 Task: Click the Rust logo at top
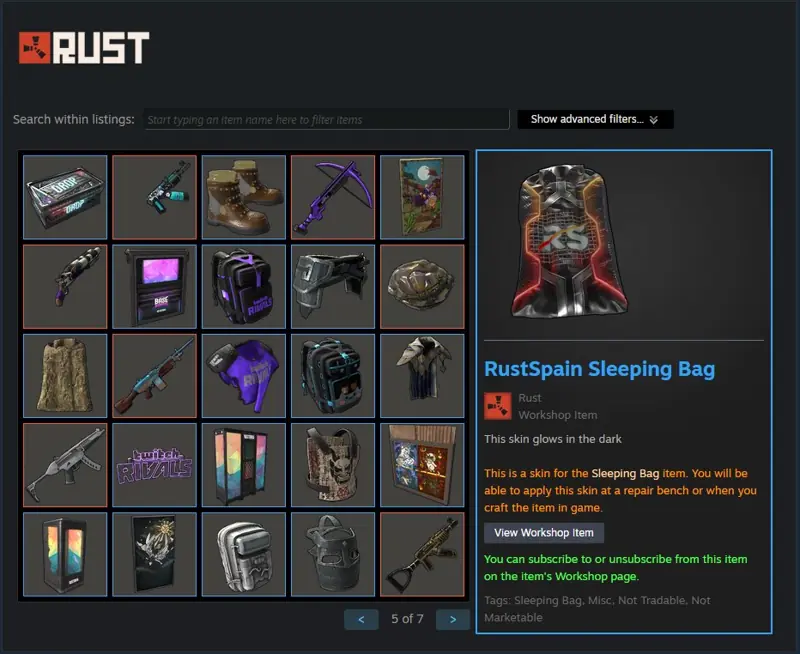click(84, 47)
